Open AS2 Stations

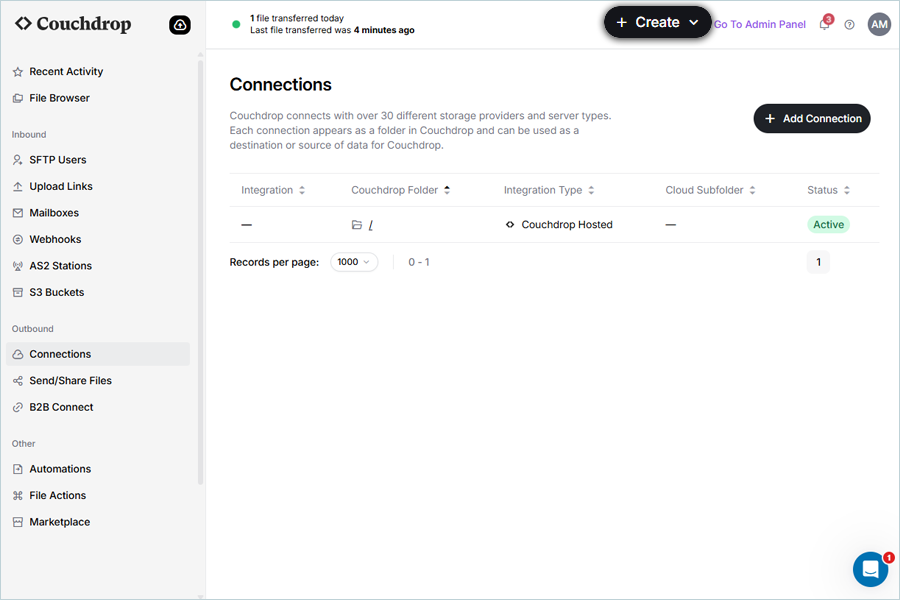pyautogui.click(x=98, y=266)
